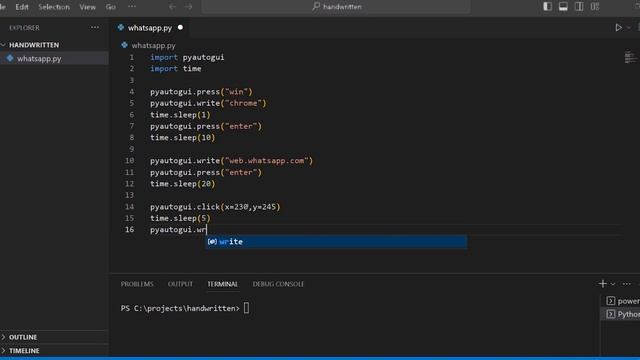The height and width of the screenshot is (360, 640).
Task: Create a new terminal with the plus icon
Action: [x=602, y=284]
